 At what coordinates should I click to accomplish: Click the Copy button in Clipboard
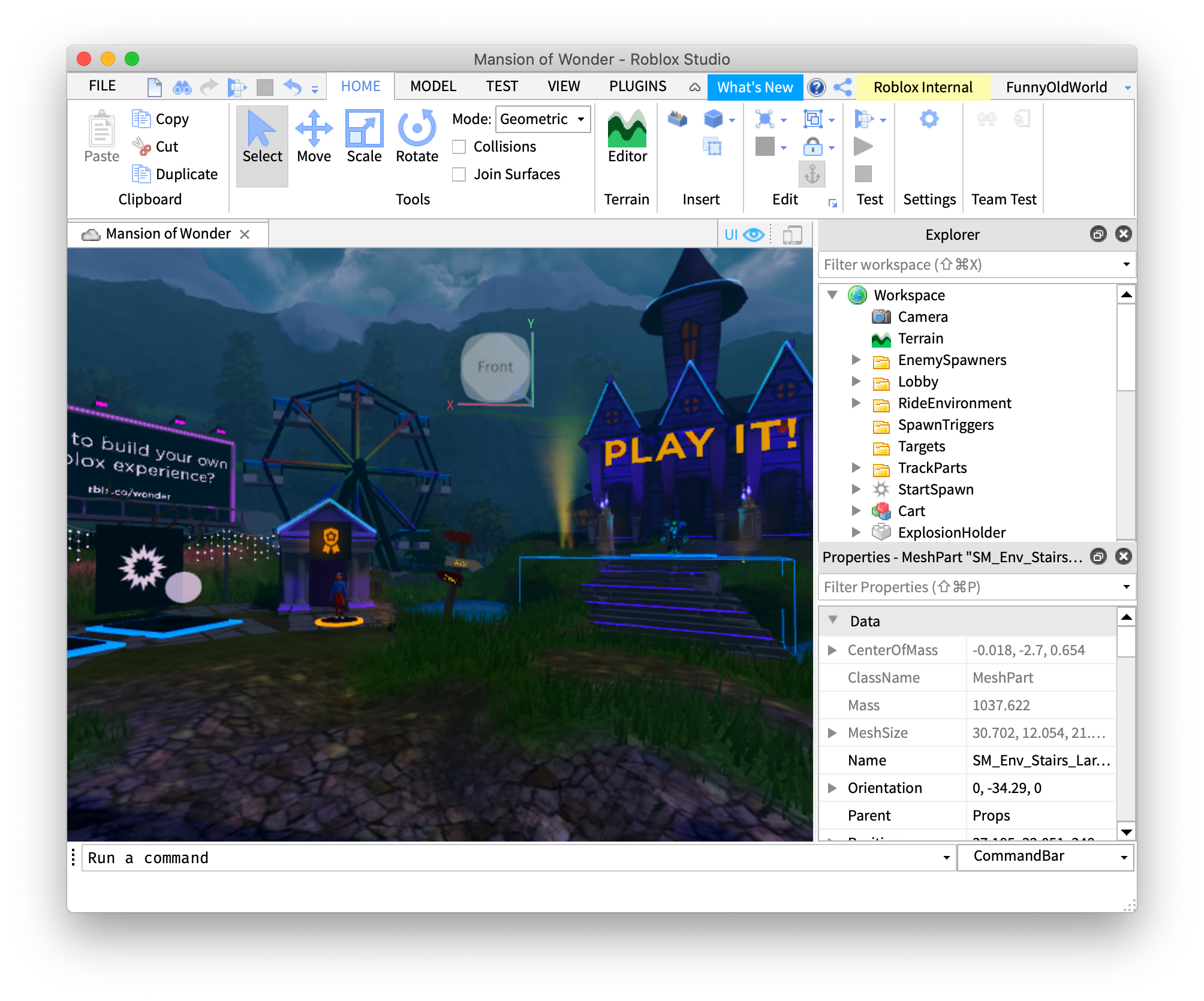(160, 119)
